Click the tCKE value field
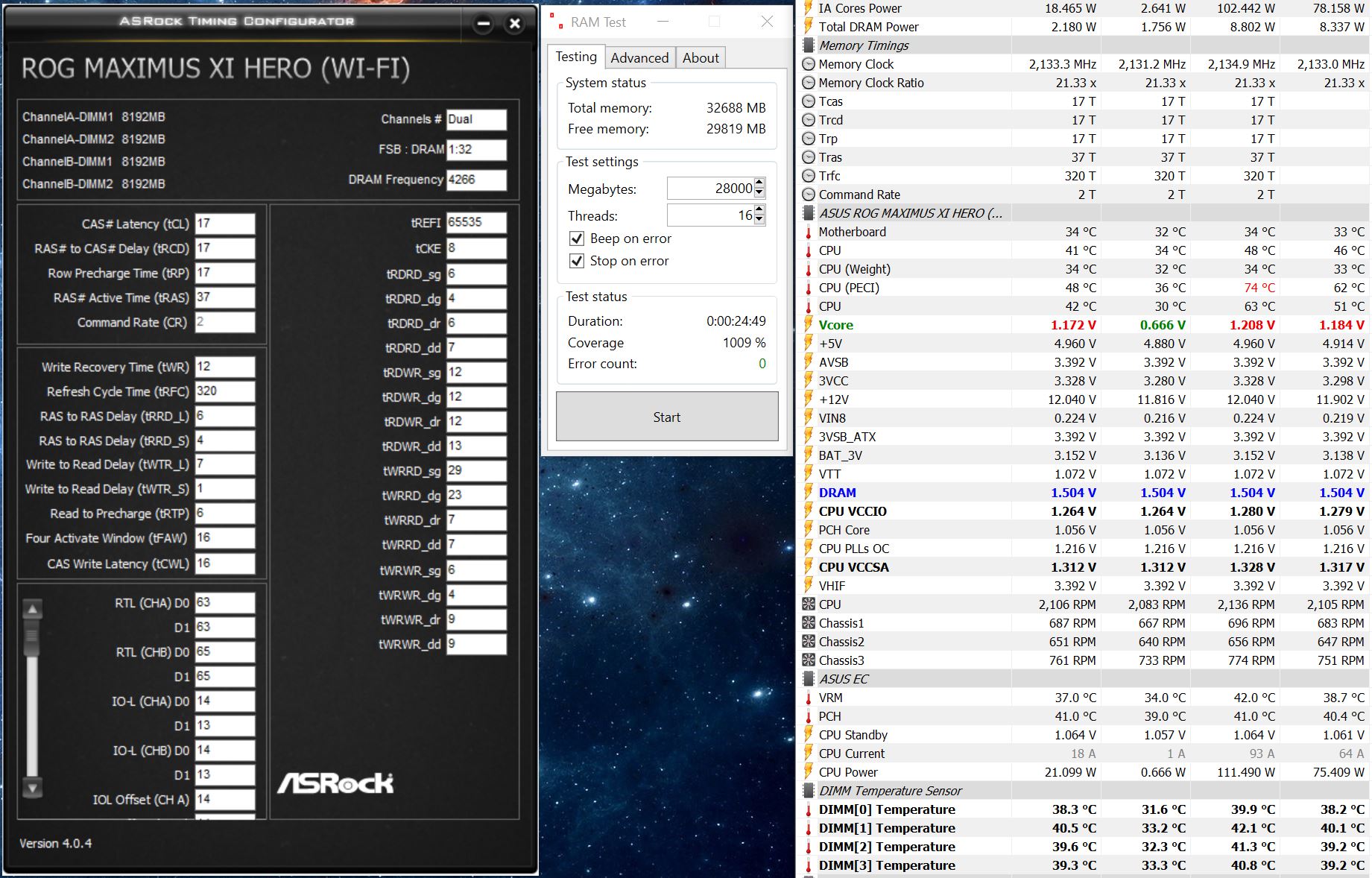 476,248
